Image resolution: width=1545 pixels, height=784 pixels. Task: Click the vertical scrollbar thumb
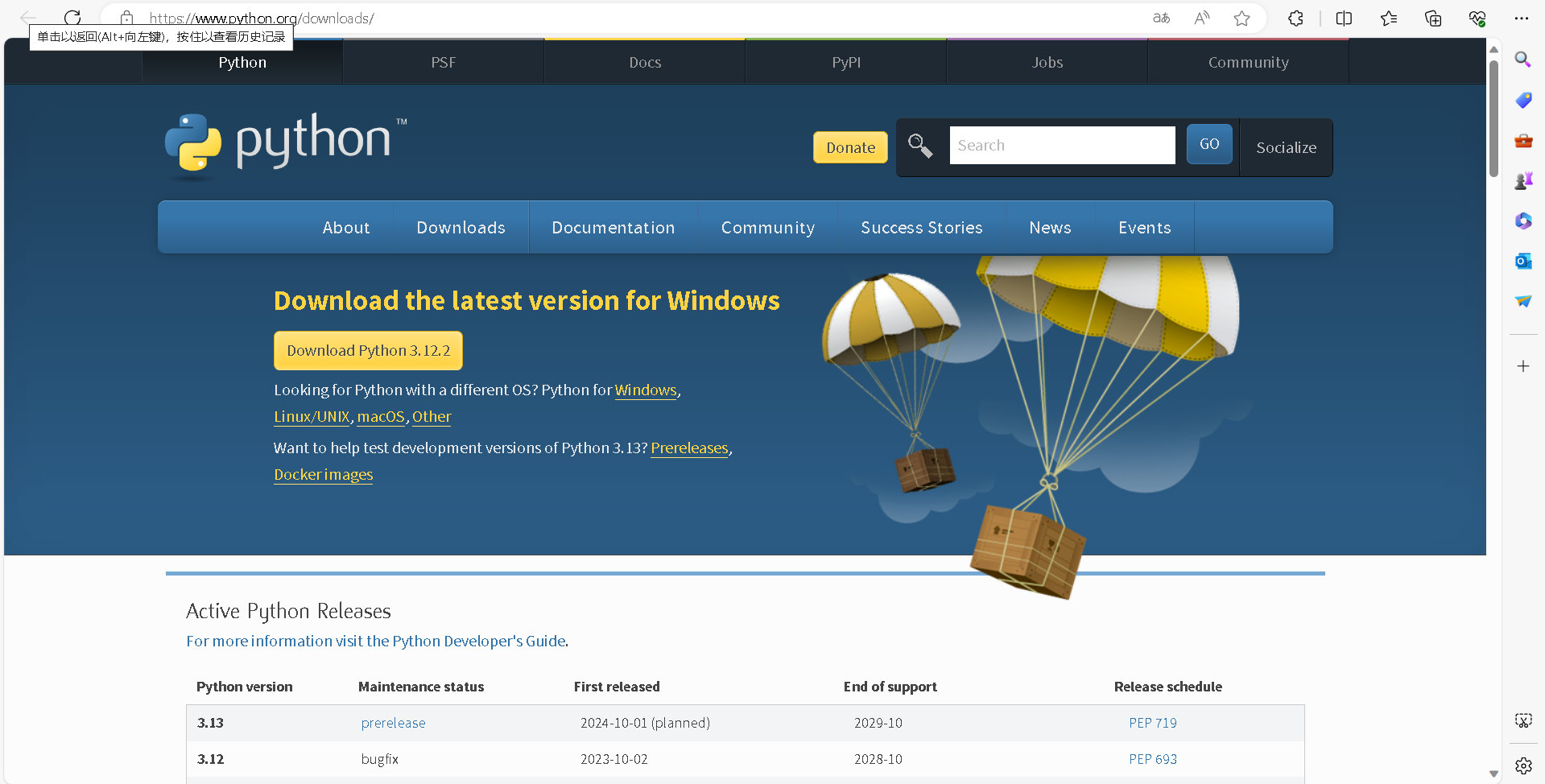1493,118
